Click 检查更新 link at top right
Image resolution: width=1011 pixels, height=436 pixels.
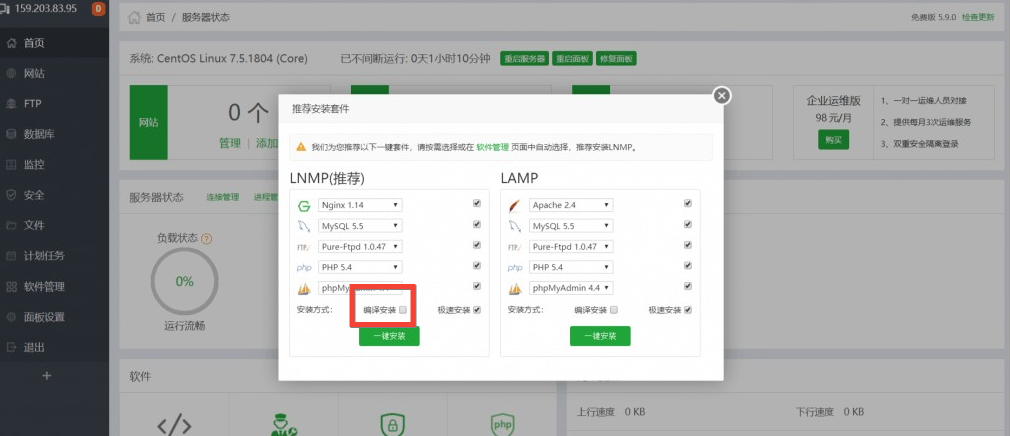977,17
